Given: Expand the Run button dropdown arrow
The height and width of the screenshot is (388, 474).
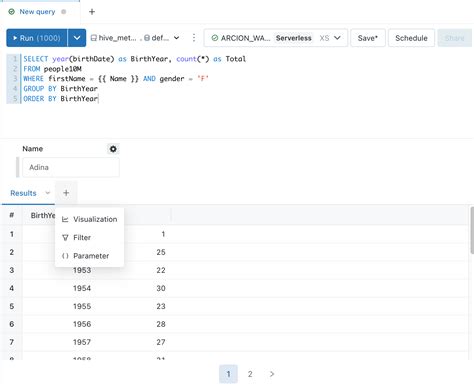Looking at the screenshot, I should pos(77,38).
